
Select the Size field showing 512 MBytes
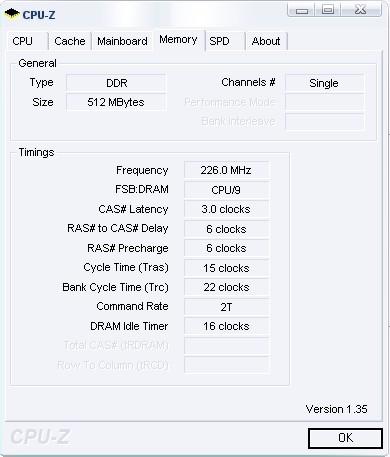coord(116,102)
